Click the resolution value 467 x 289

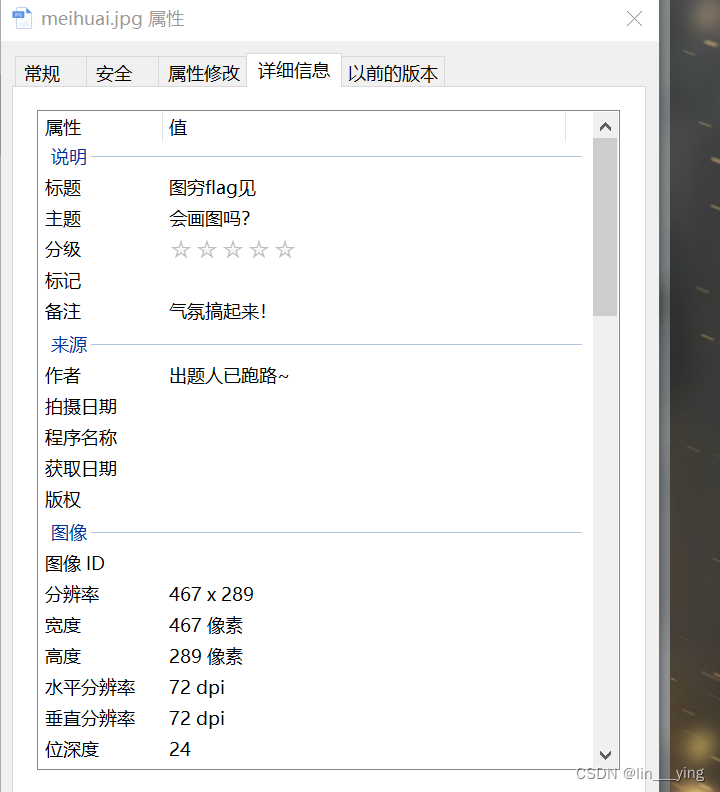coord(211,595)
